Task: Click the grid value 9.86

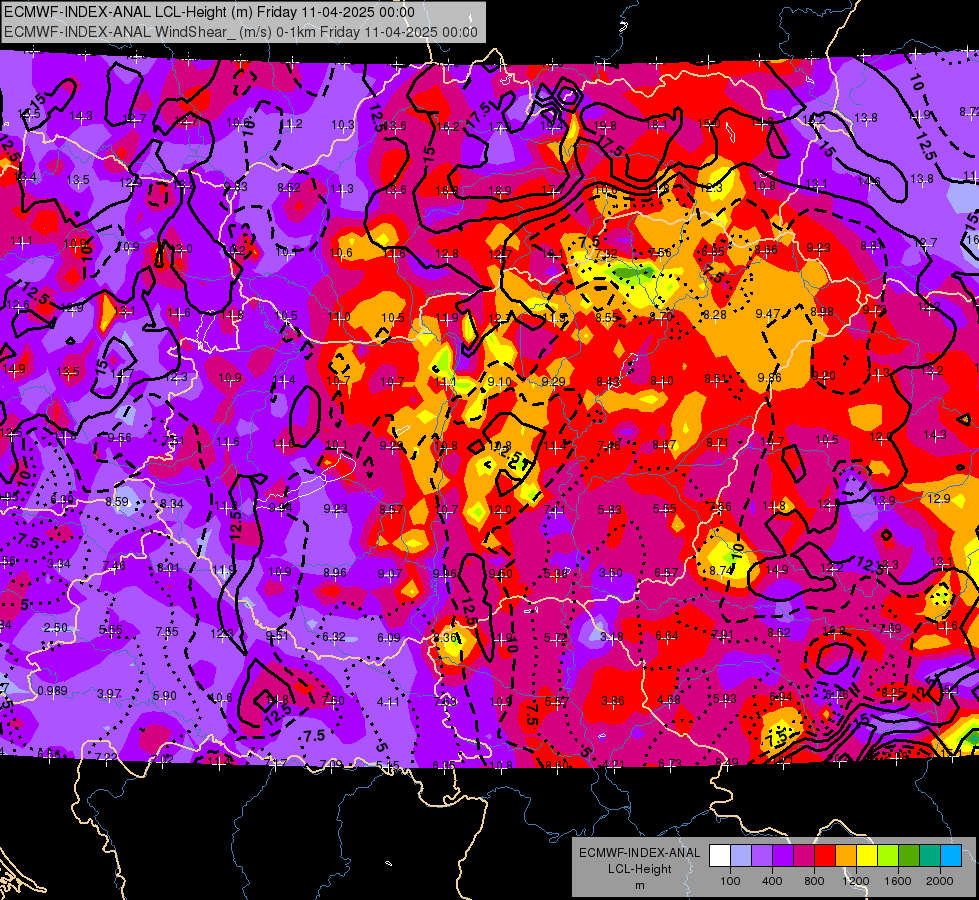Action: (x=769, y=377)
